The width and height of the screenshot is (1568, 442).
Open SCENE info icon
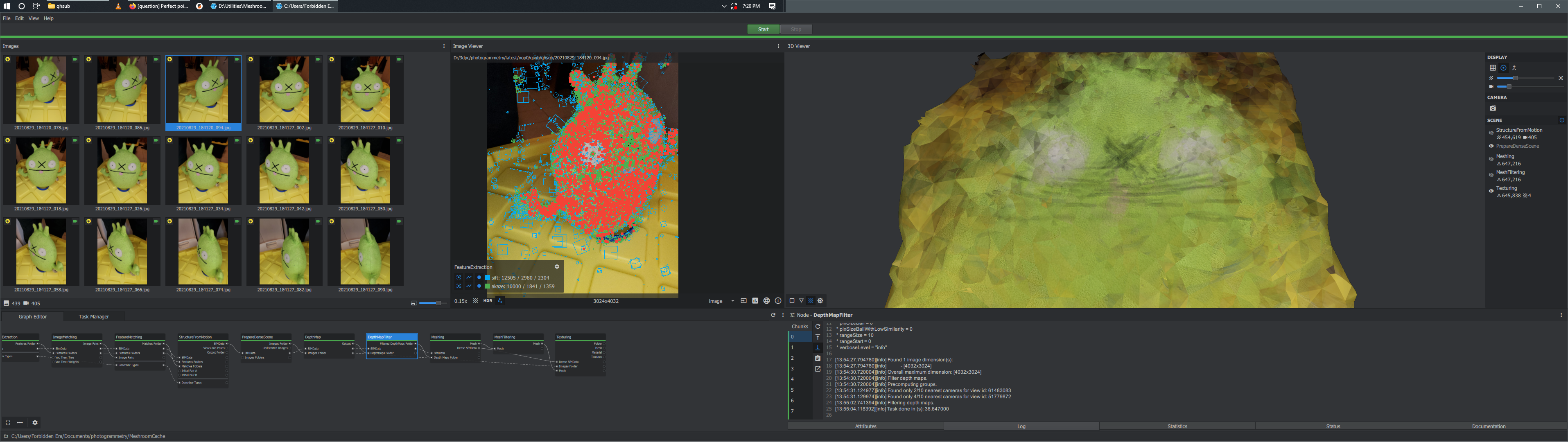tap(1561, 120)
